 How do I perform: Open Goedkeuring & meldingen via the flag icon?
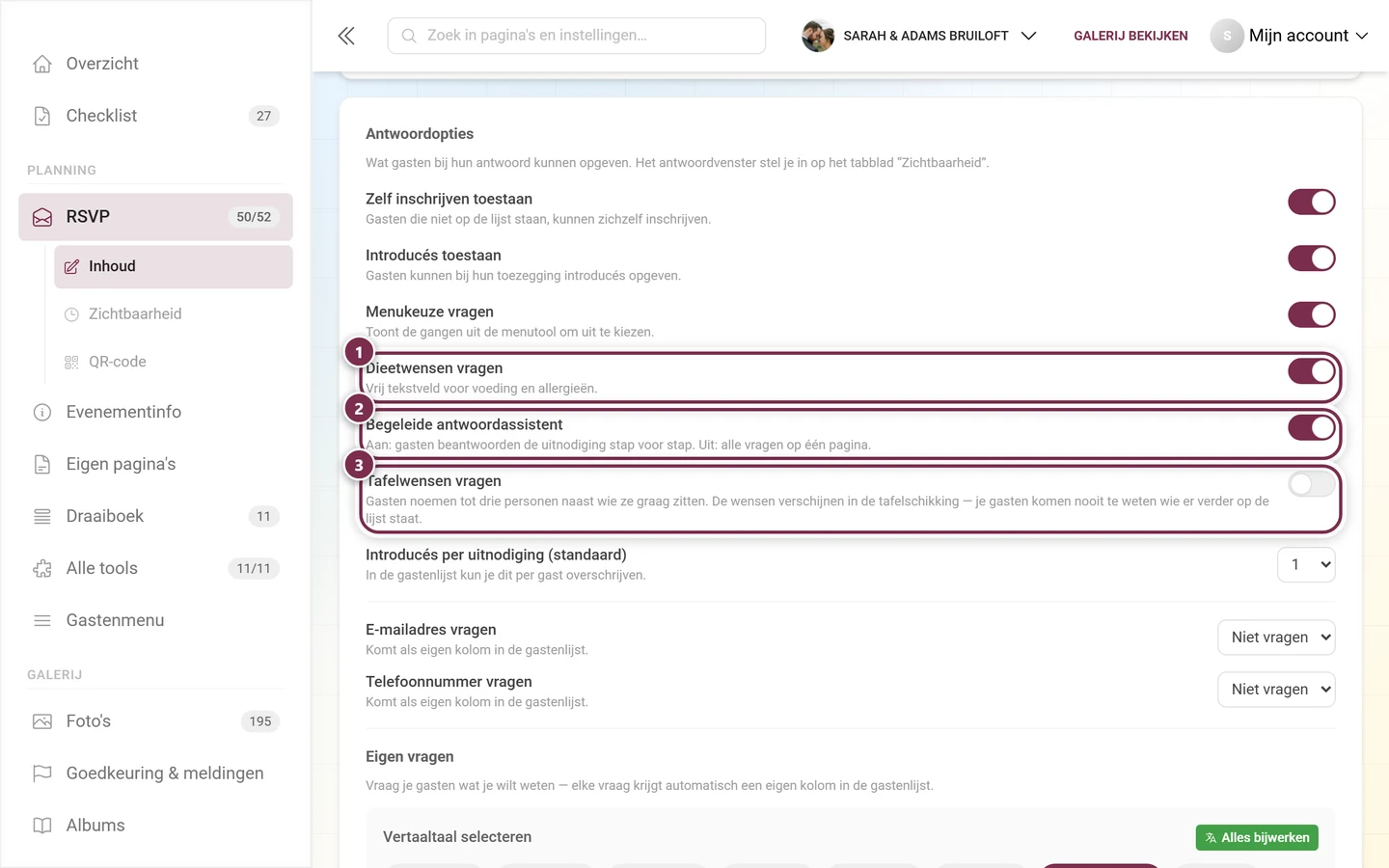point(42,773)
